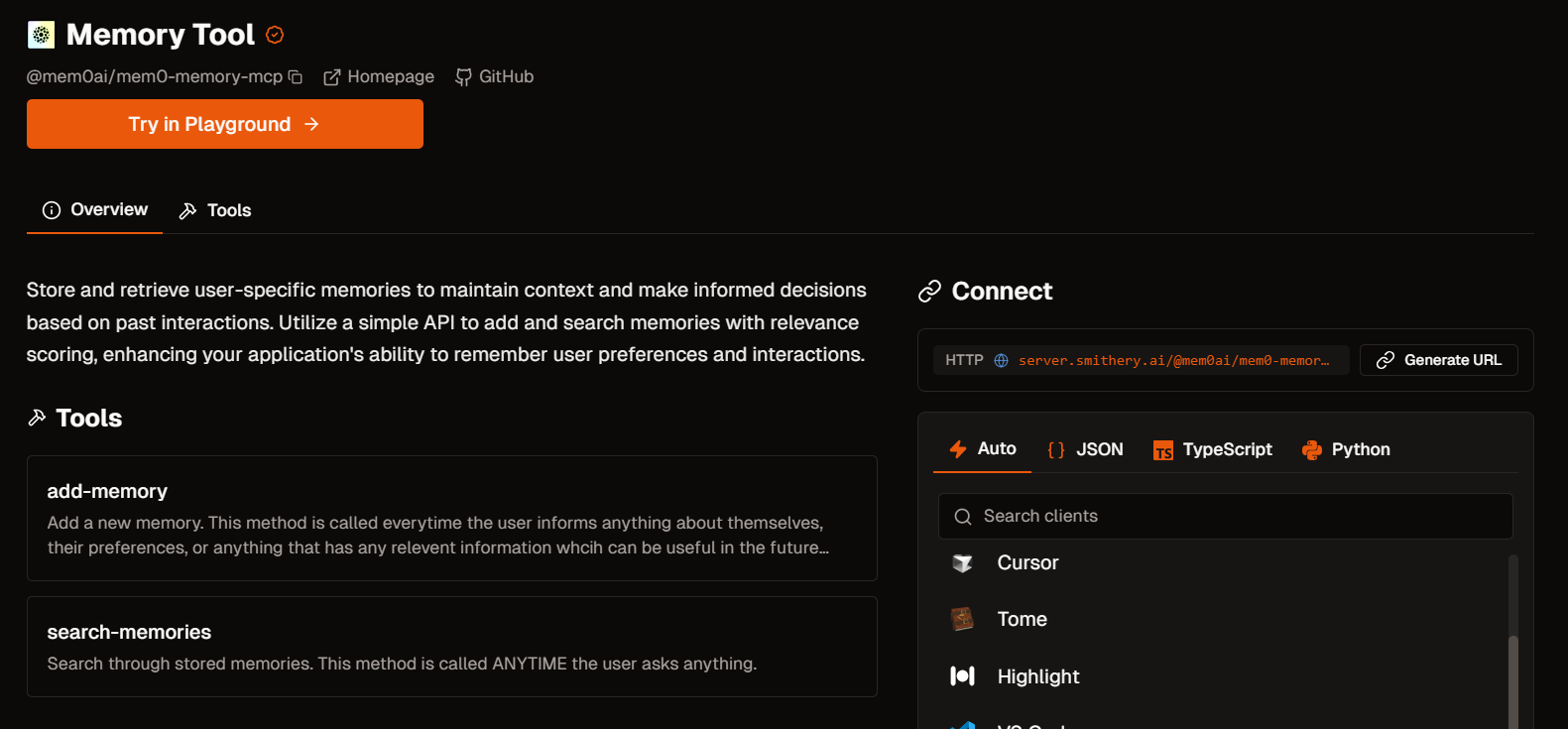The width and height of the screenshot is (1568, 729).
Task: Click the Tome app icon
Action: [962, 619]
